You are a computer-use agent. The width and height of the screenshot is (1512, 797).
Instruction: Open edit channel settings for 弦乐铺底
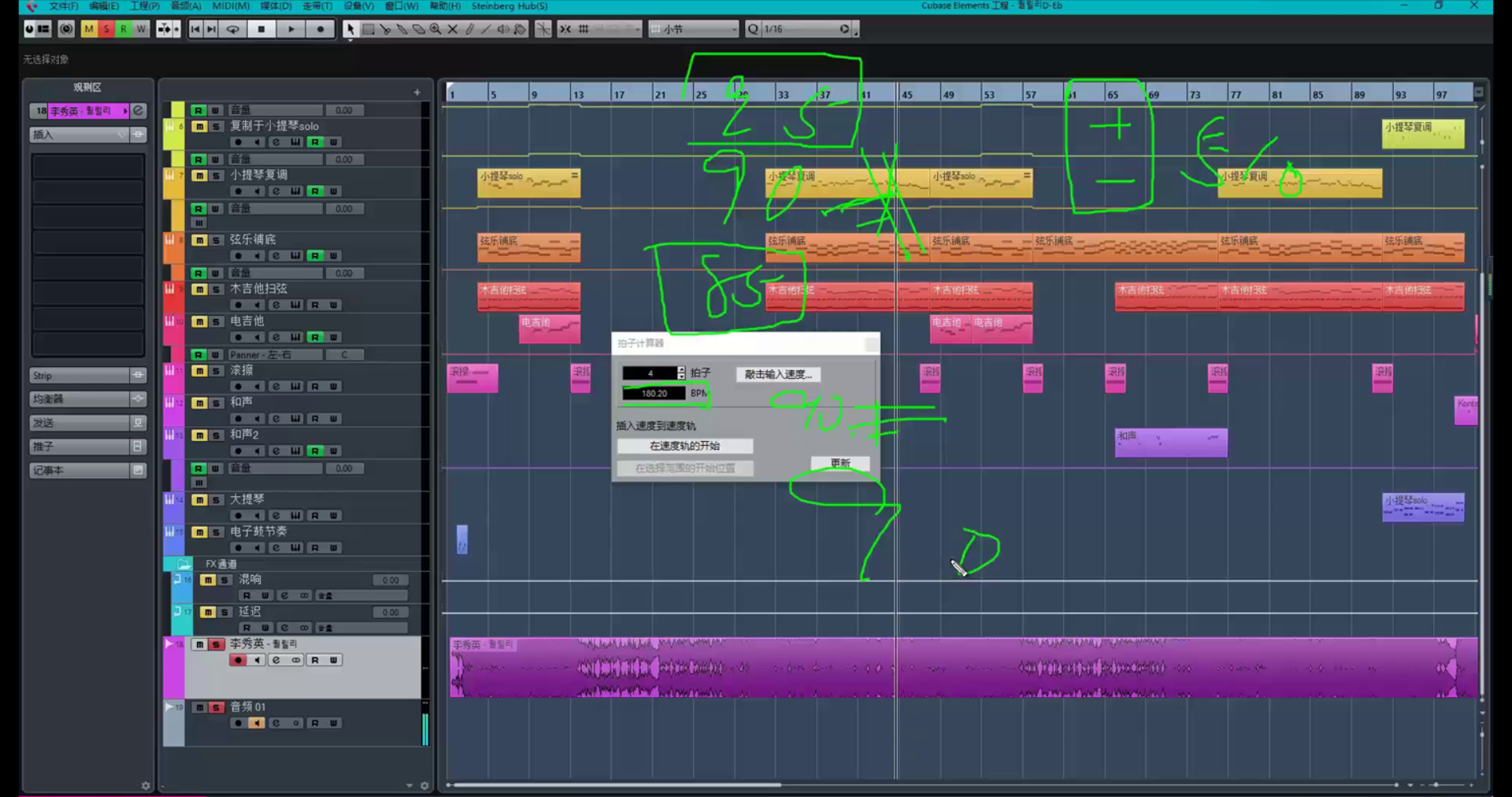click(x=276, y=256)
